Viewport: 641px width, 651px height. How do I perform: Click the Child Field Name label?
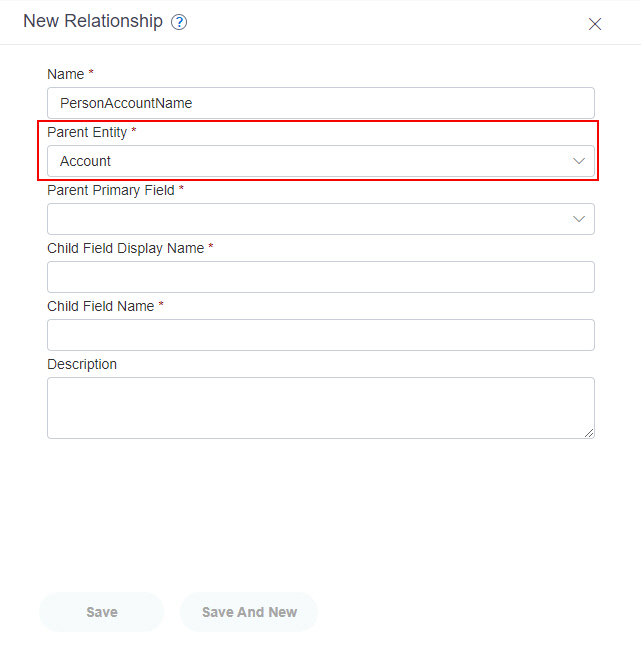[100, 306]
